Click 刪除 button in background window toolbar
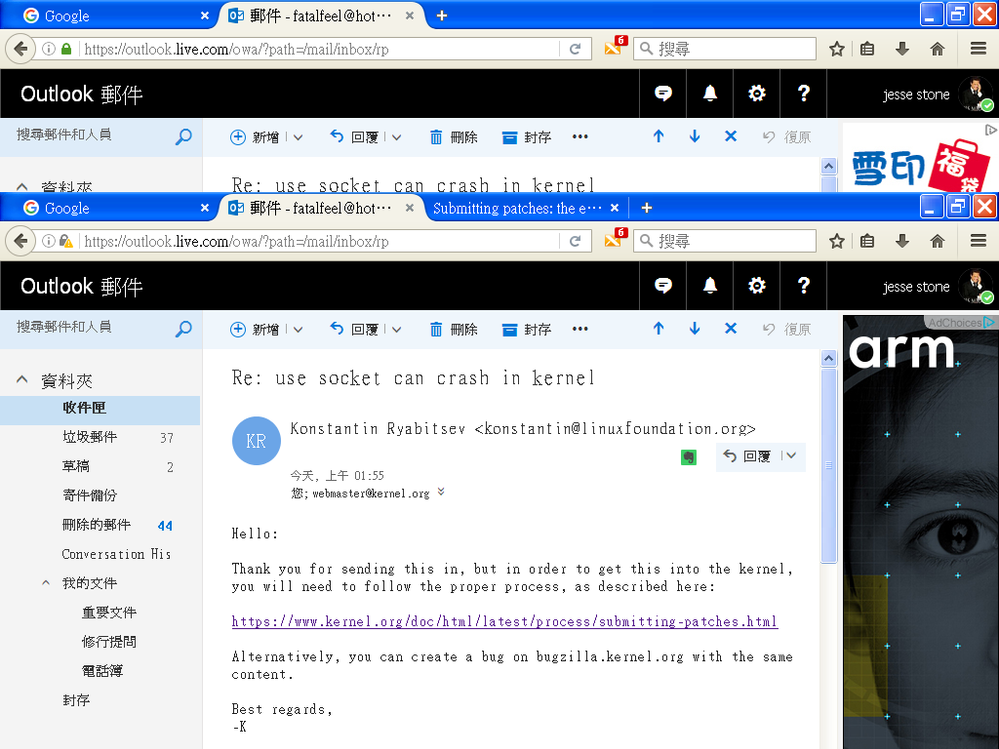999x749 pixels. point(454,137)
